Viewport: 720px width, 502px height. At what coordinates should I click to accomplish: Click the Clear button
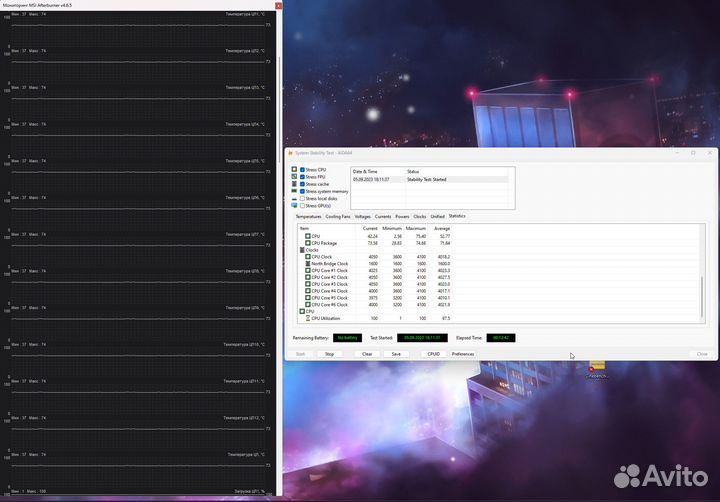pyautogui.click(x=367, y=354)
